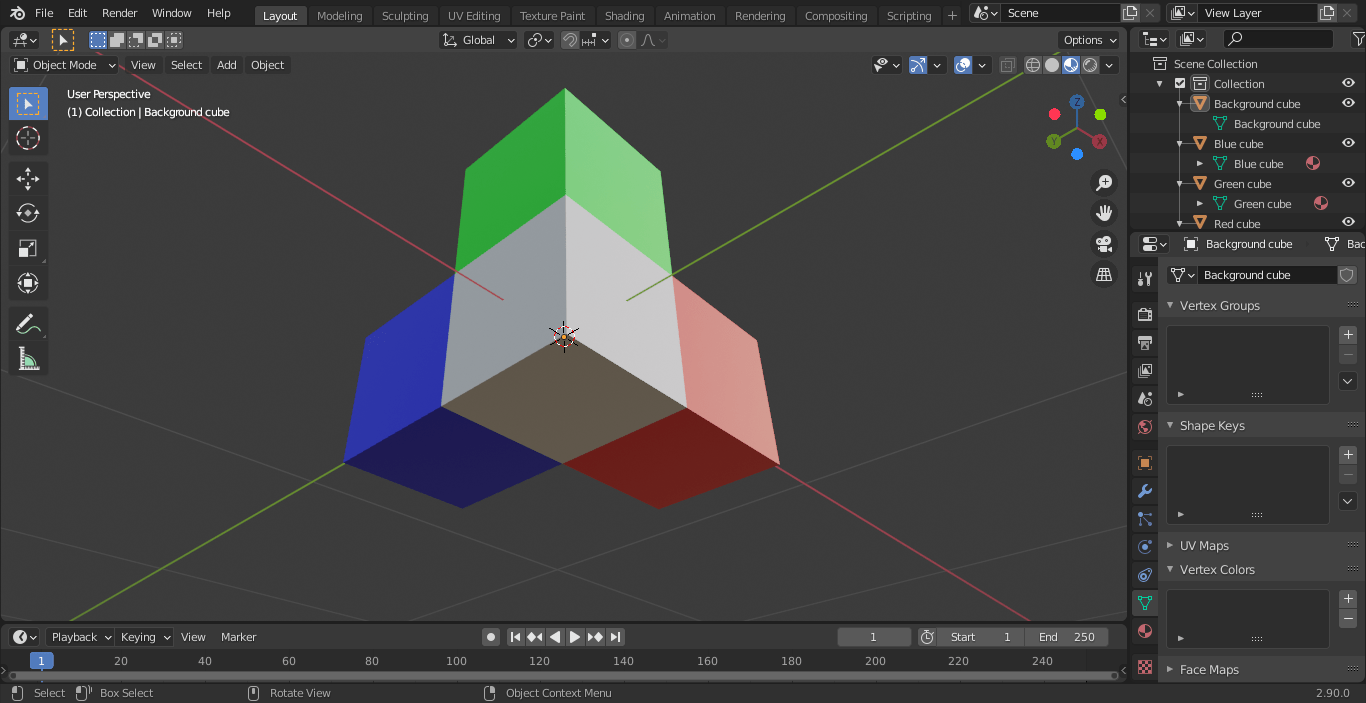Uncheck the Collection exclude checkbox
The height and width of the screenshot is (703, 1366).
coord(1180,84)
